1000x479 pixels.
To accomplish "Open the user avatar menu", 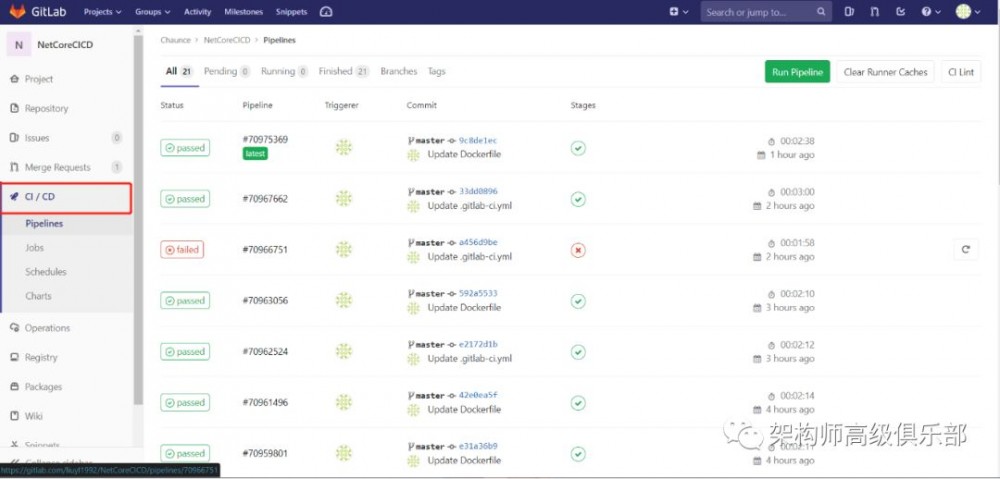I will tap(966, 12).
